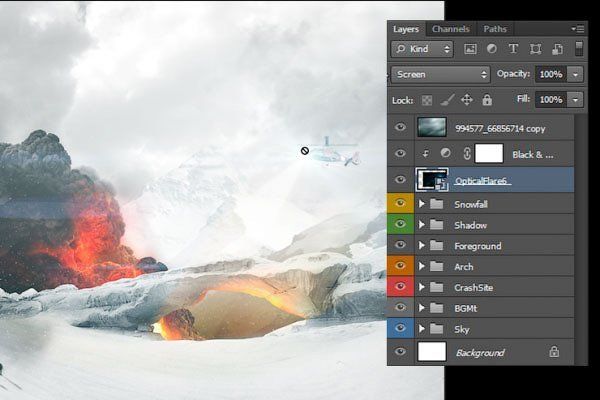Filter for adjustment layers icon
The image size is (600, 400).
492,49
